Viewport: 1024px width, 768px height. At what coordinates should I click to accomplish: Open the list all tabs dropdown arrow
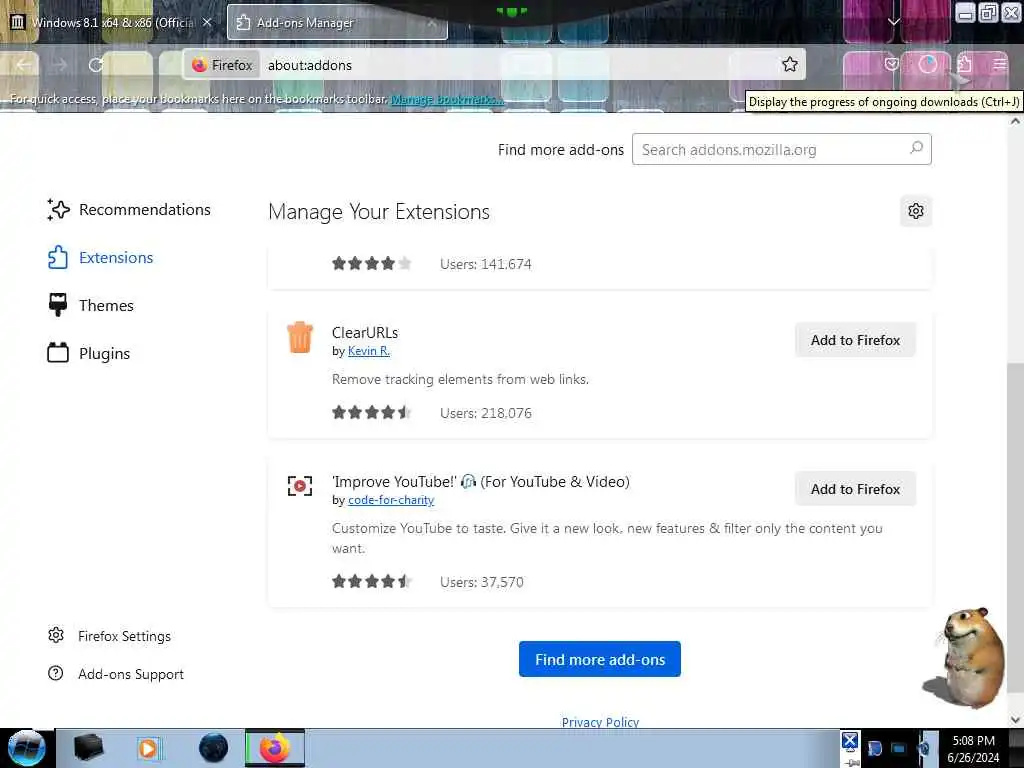coord(893,22)
